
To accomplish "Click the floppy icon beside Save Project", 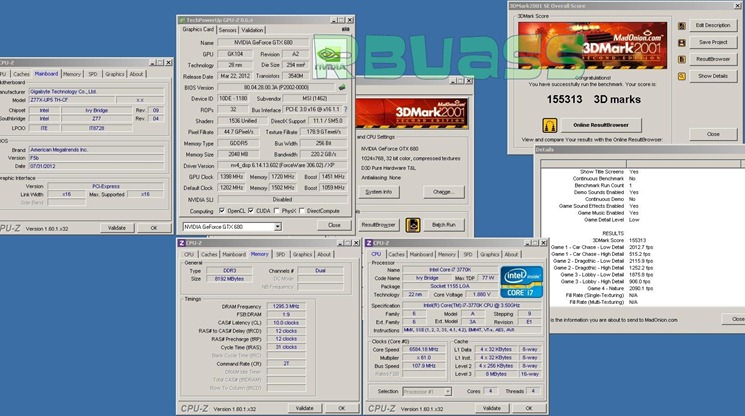I will 681,43.
